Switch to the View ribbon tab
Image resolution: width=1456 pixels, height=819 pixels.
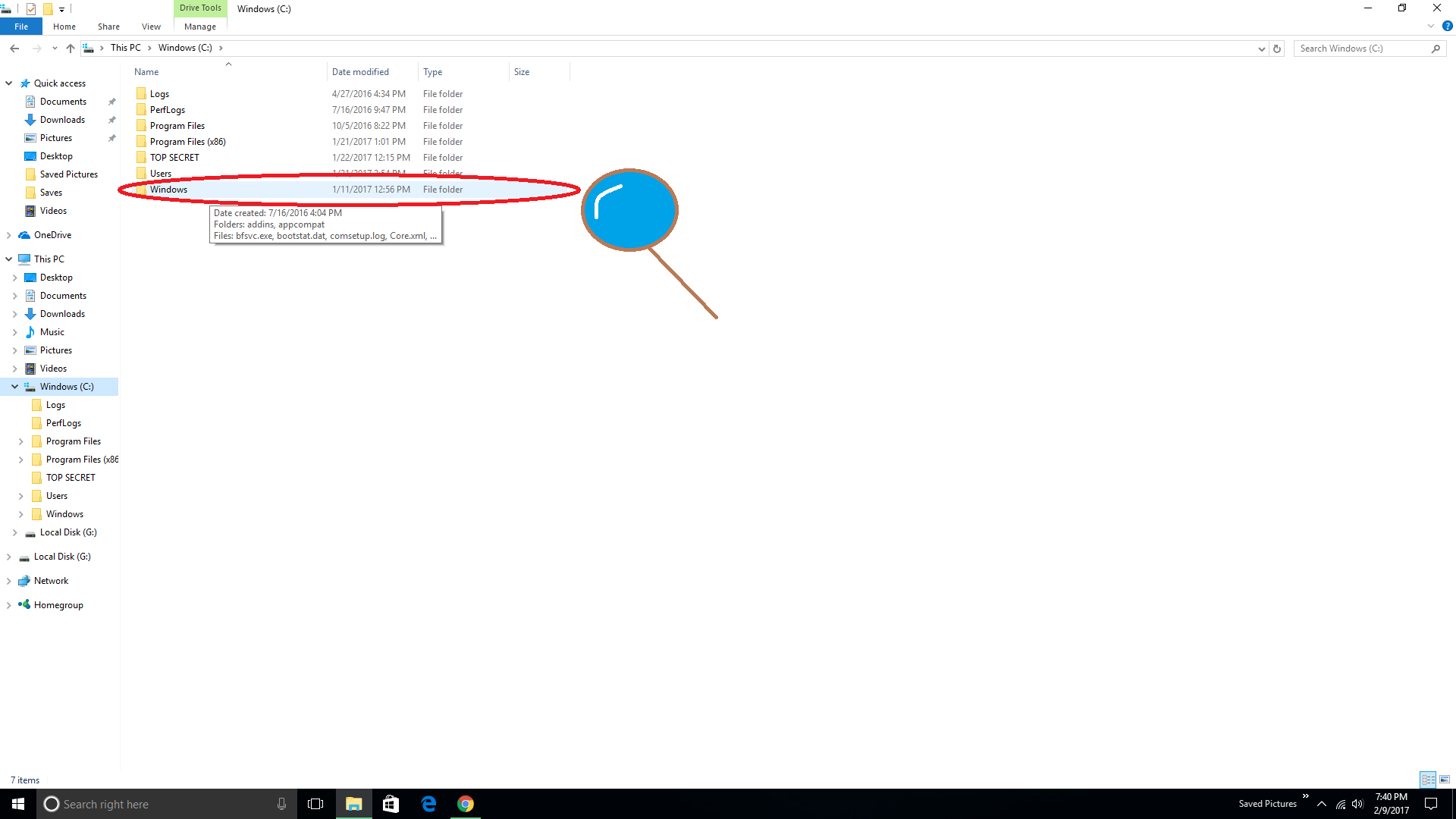[151, 27]
